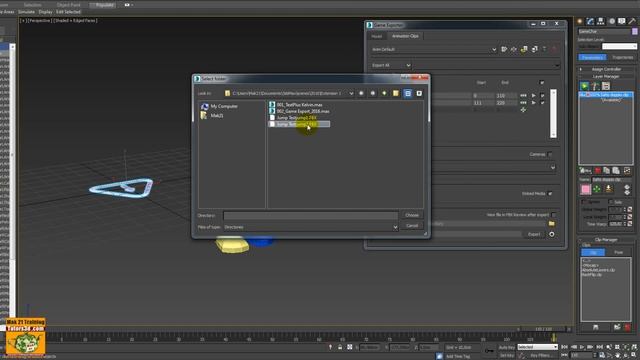The width and height of the screenshot is (640, 360).
Task: Click the save preset icon in Game Exporter
Action: (x=504, y=49)
